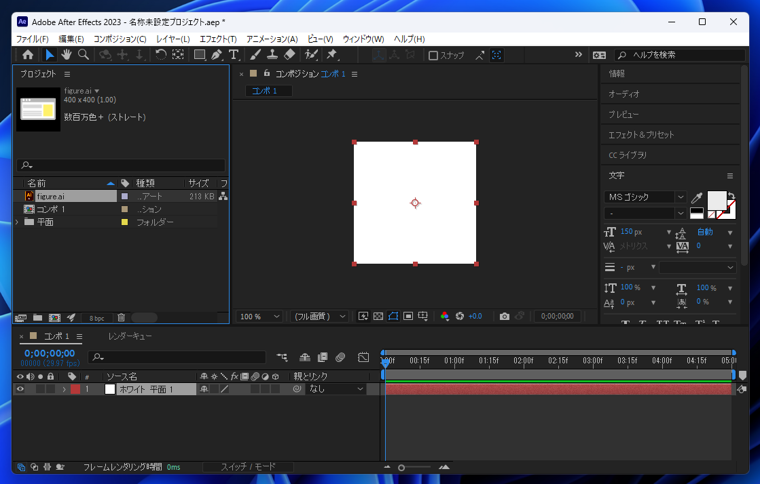Select the Clone Stamp tool
This screenshot has width=760, height=484.
pyautogui.click(x=272, y=55)
